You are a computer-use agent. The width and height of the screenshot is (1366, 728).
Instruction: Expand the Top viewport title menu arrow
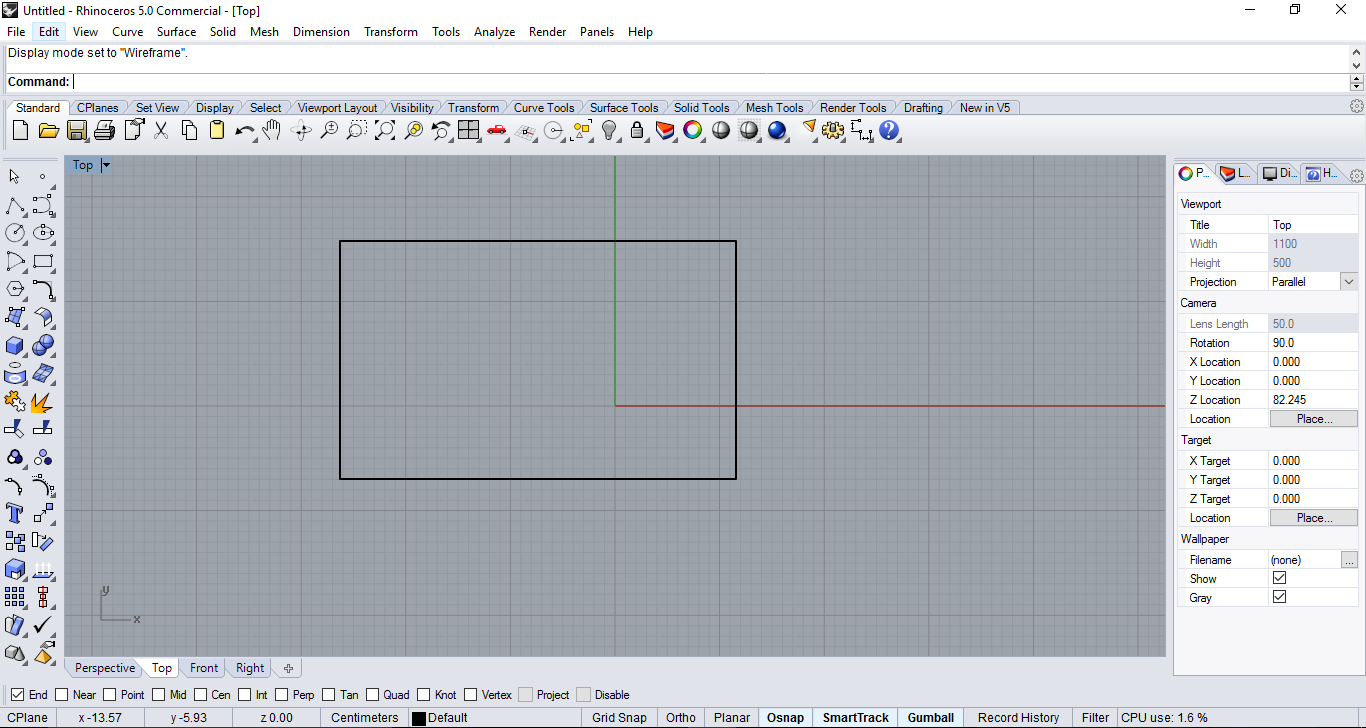tap(106, 166)
